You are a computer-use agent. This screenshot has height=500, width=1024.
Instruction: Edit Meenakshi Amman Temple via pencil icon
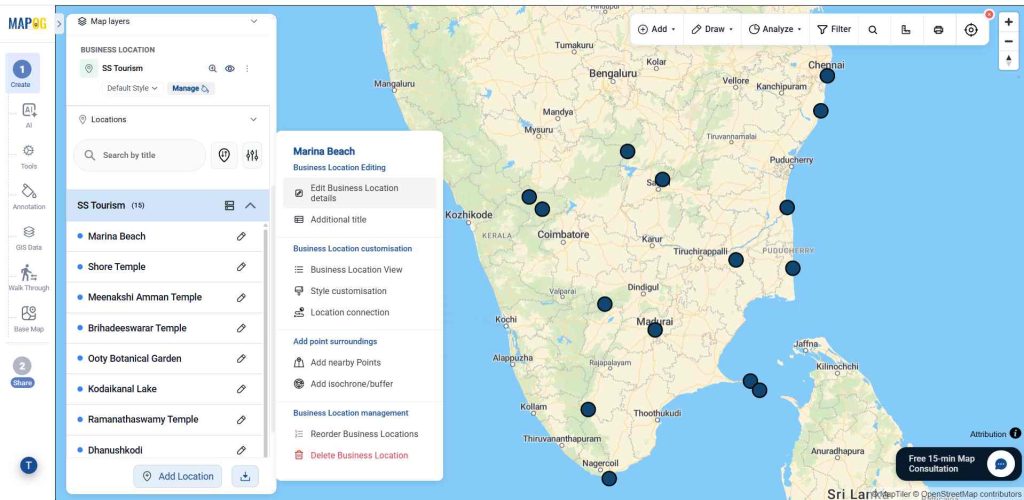point(241,298)
